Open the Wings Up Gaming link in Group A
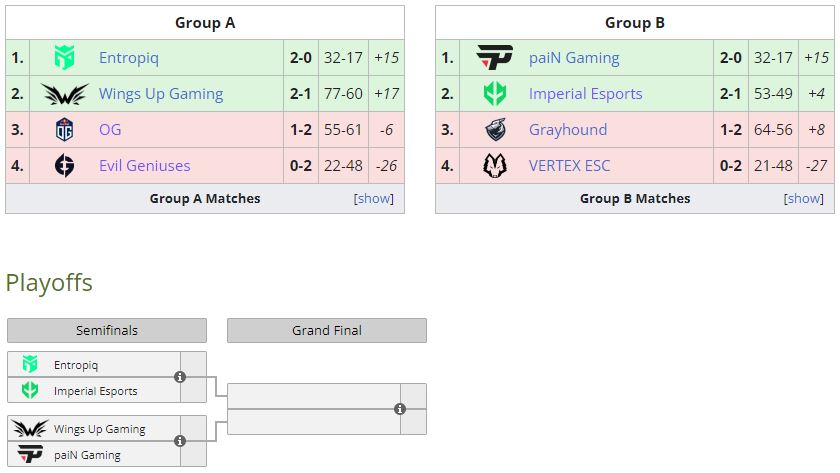Image resolution: width=840 pixels, height=473 pixels. 161,94
